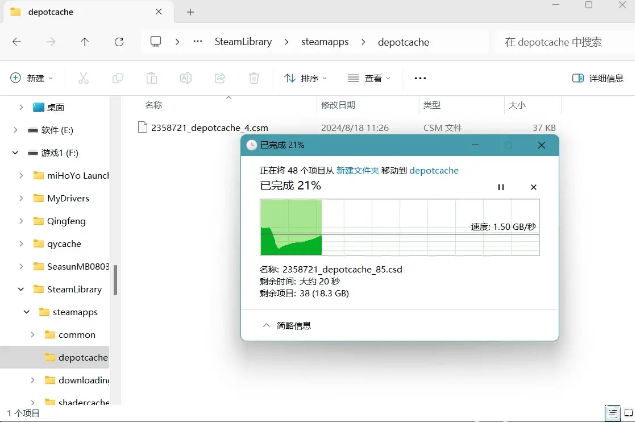Cancel the file move operation
This screenshot has height=423, width=635.
(x=533, y=187)
